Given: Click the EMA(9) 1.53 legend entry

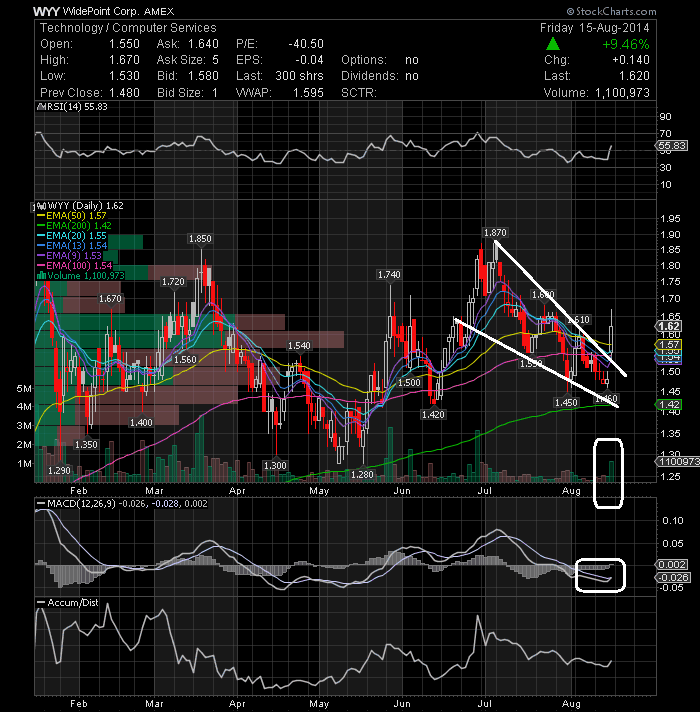Looking at the screenshot, I should point(69,256).
